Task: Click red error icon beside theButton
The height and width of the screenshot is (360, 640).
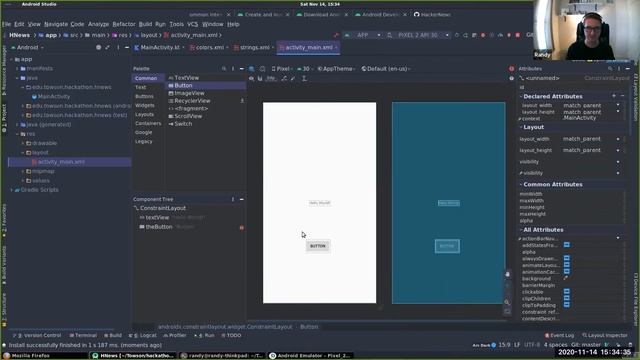Action: (242, 227)
